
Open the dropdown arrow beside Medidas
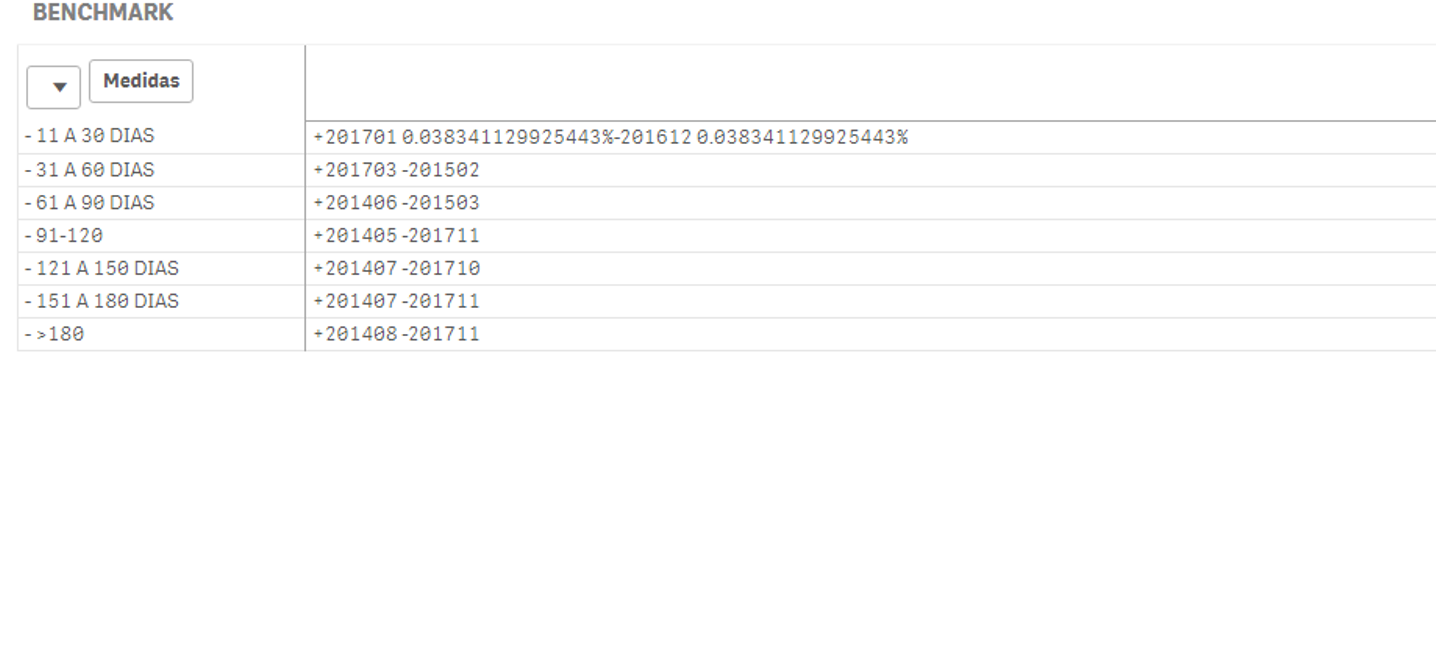point(54,87)
